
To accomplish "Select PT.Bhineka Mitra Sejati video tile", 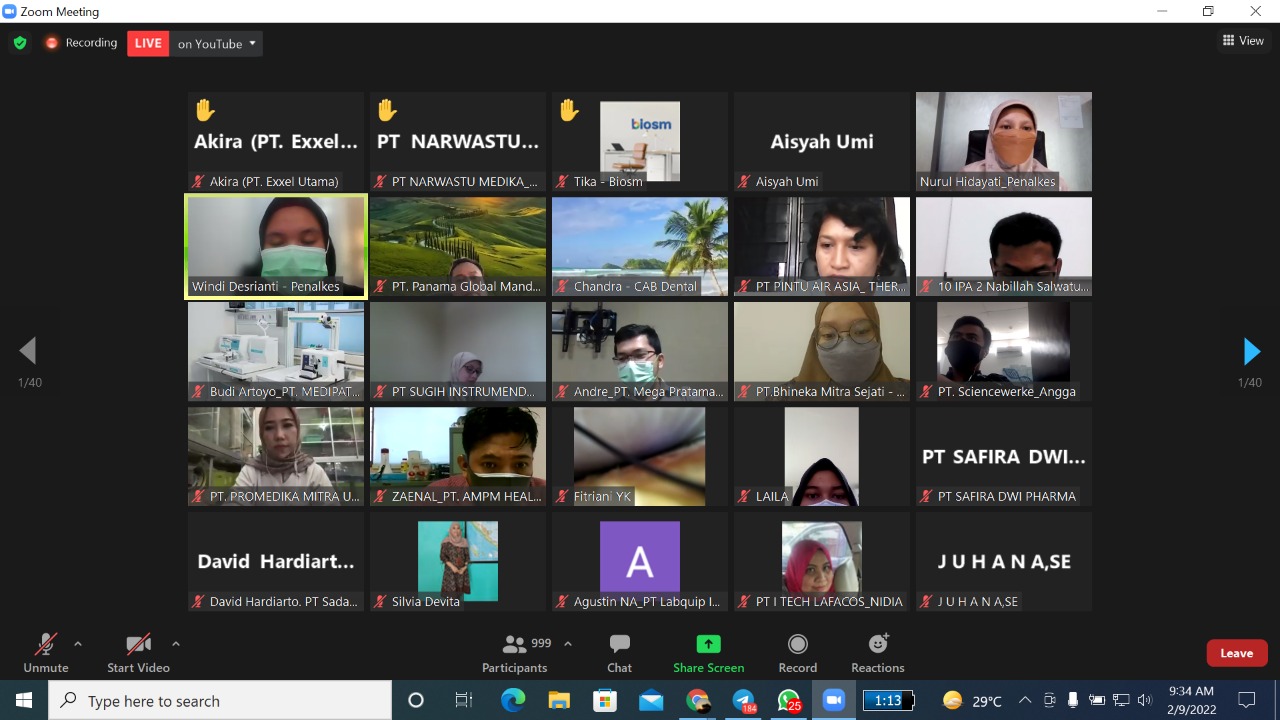I will click(822, 351).
